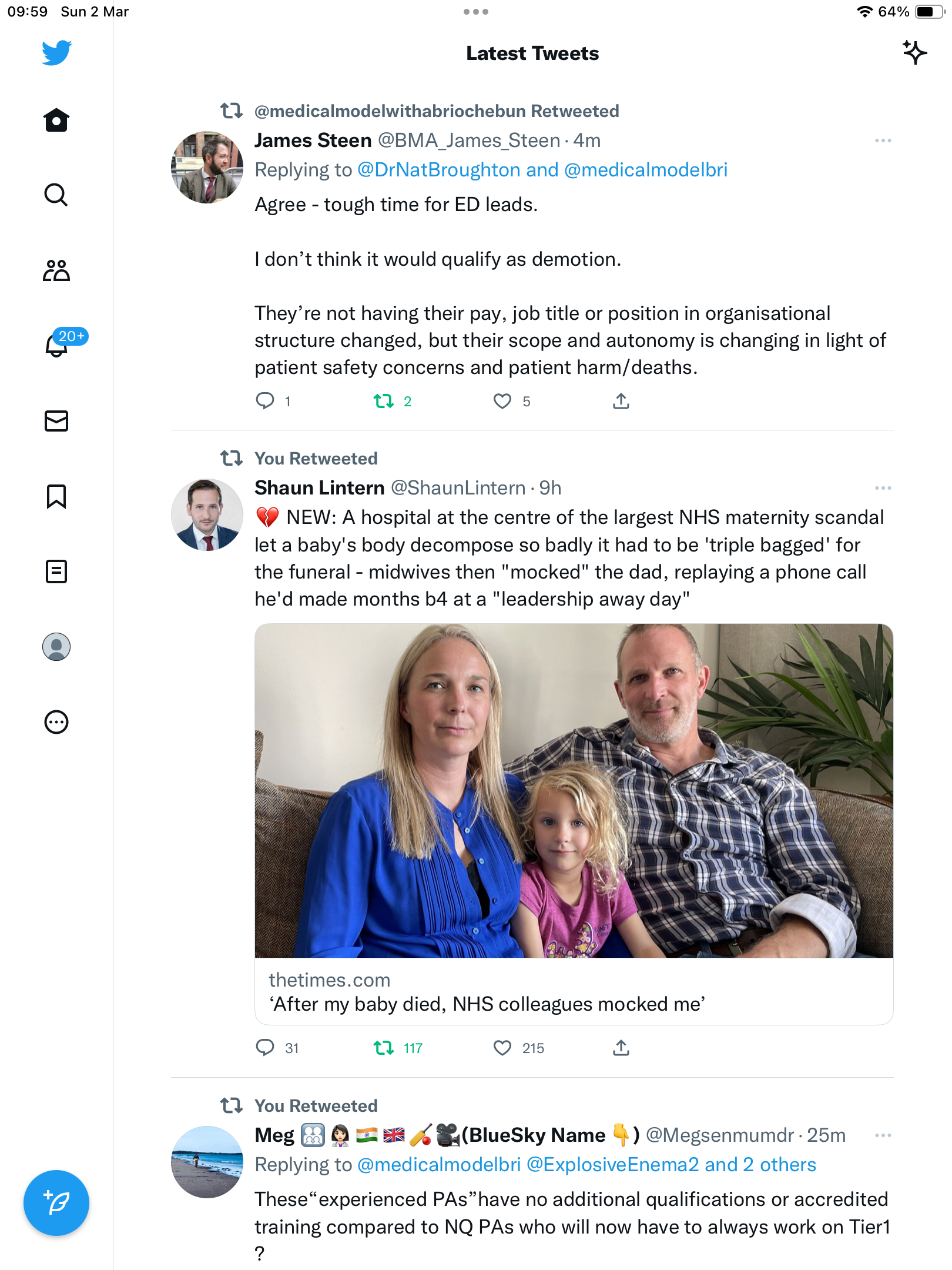Share Shaun Lintern's tweet via share icon
Screen dimensions: 952x1270
click(x=621, y=1048)
